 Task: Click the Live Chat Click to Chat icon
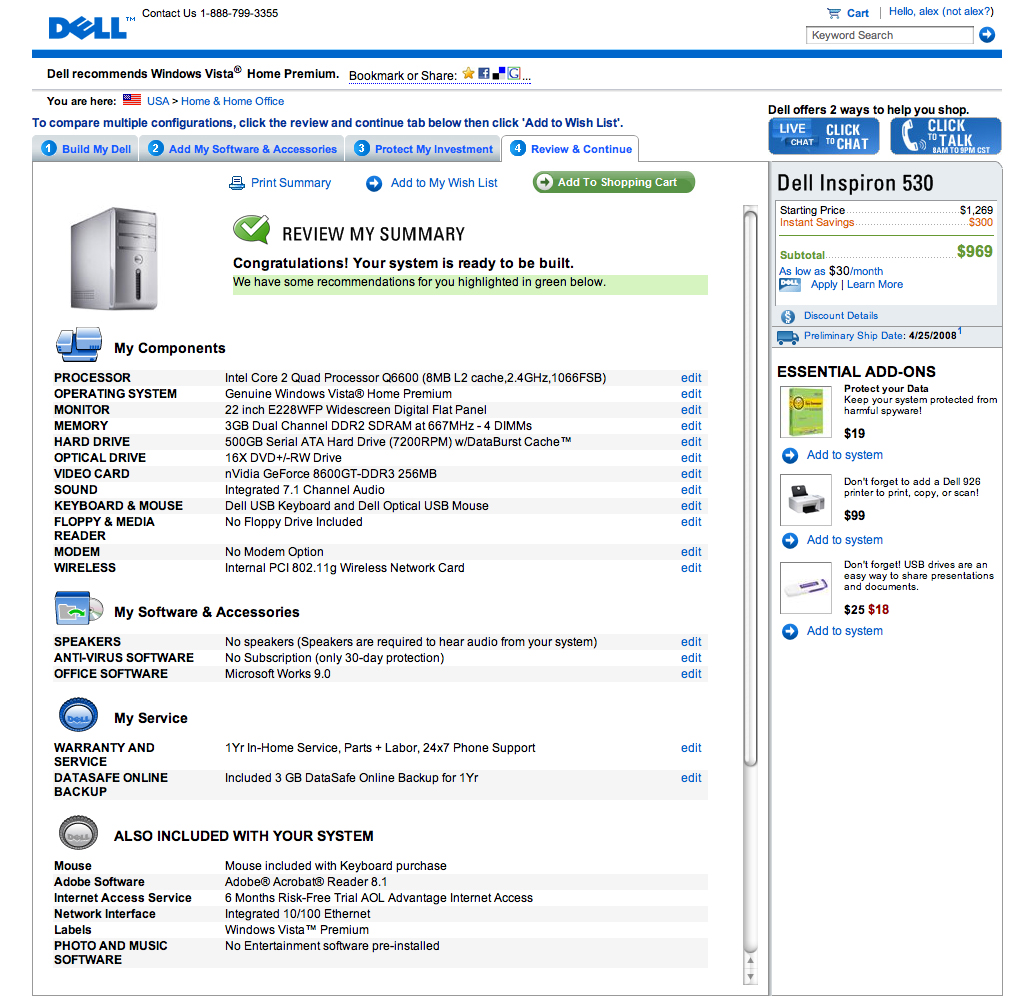(823, 136)
